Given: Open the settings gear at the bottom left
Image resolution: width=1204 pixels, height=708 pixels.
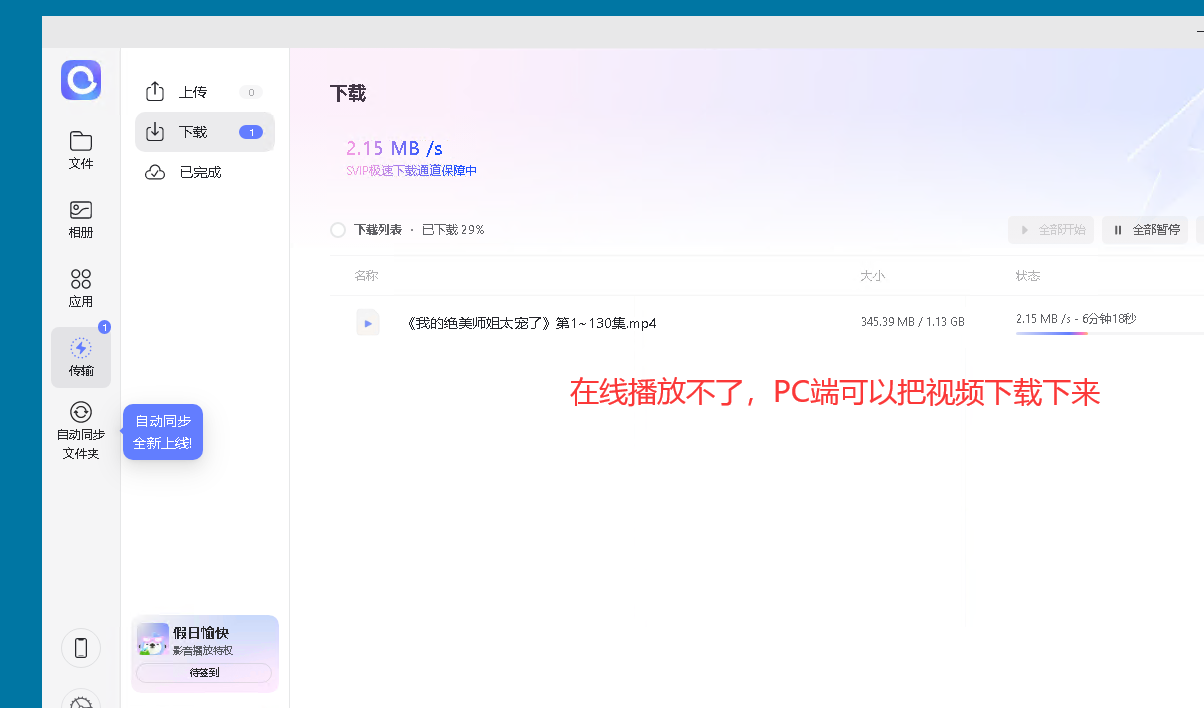Looking at the screenshot, I should [x=80, y=701].
